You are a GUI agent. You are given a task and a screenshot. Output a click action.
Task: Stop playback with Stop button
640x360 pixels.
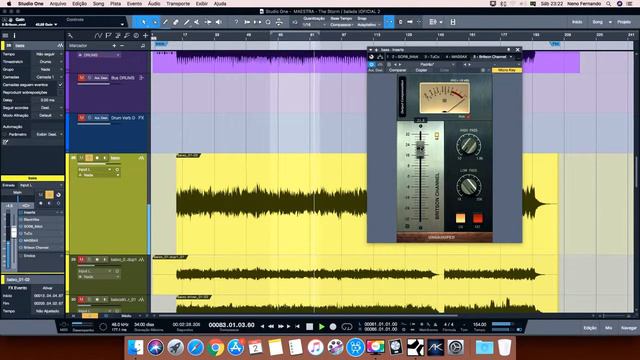(x=309, y=327)
